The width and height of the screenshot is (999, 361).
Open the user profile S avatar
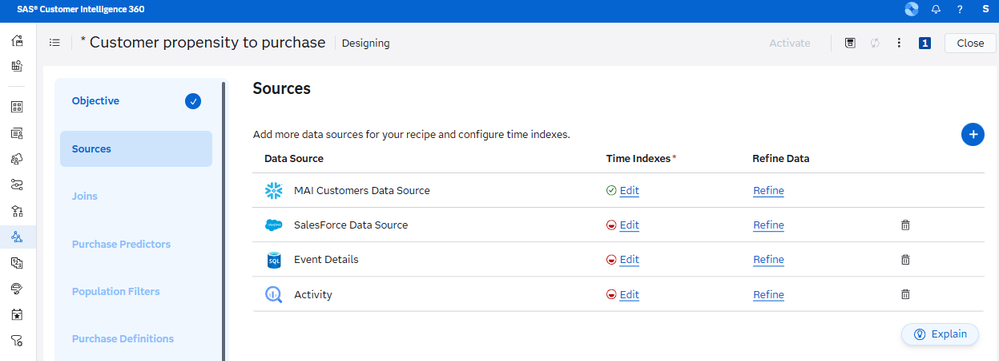tap(986, 9)
